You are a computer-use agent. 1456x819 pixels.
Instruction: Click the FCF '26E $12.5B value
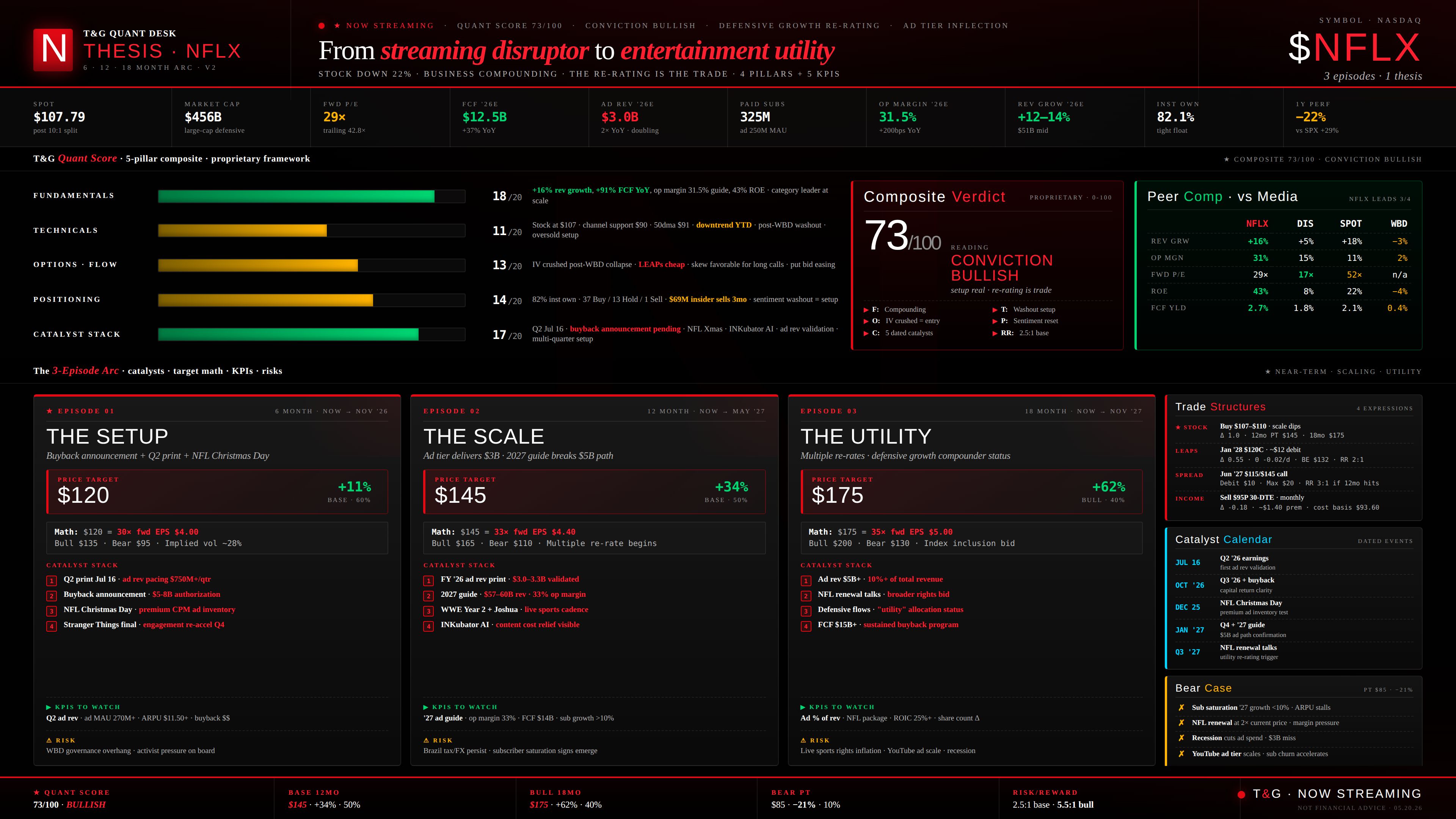click(485, 117)
